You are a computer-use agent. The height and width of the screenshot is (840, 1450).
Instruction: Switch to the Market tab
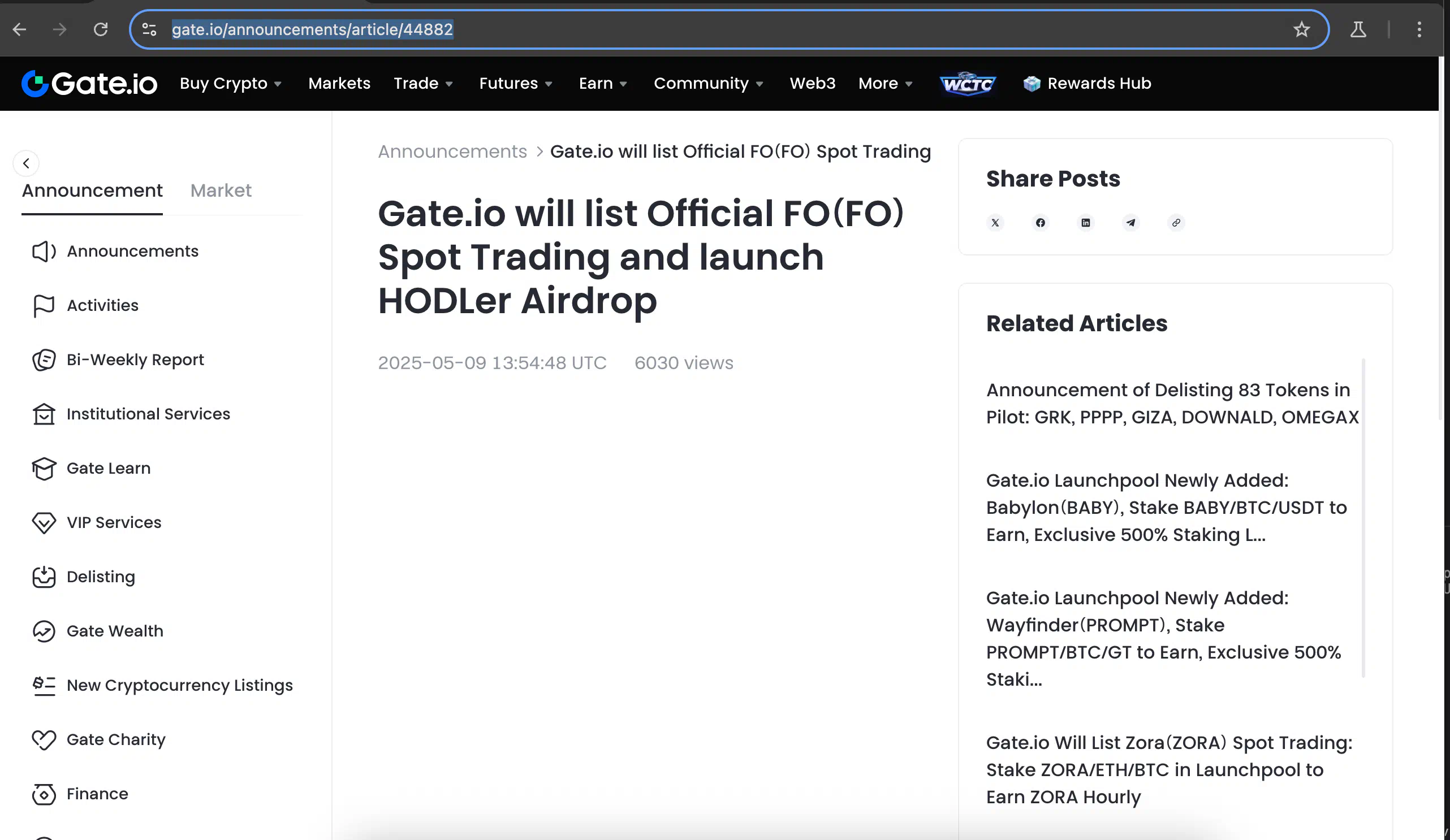pos(221,191)
